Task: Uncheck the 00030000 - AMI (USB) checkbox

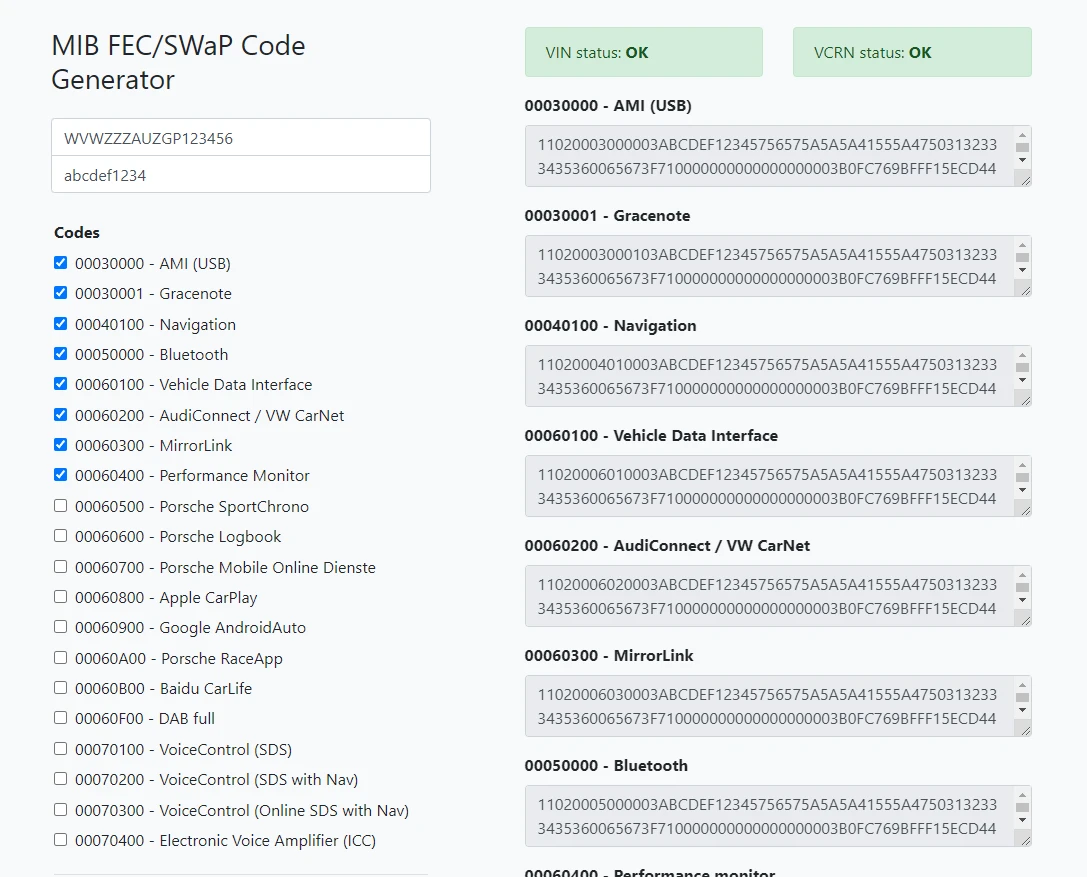Action: click(x=61, y=263)
